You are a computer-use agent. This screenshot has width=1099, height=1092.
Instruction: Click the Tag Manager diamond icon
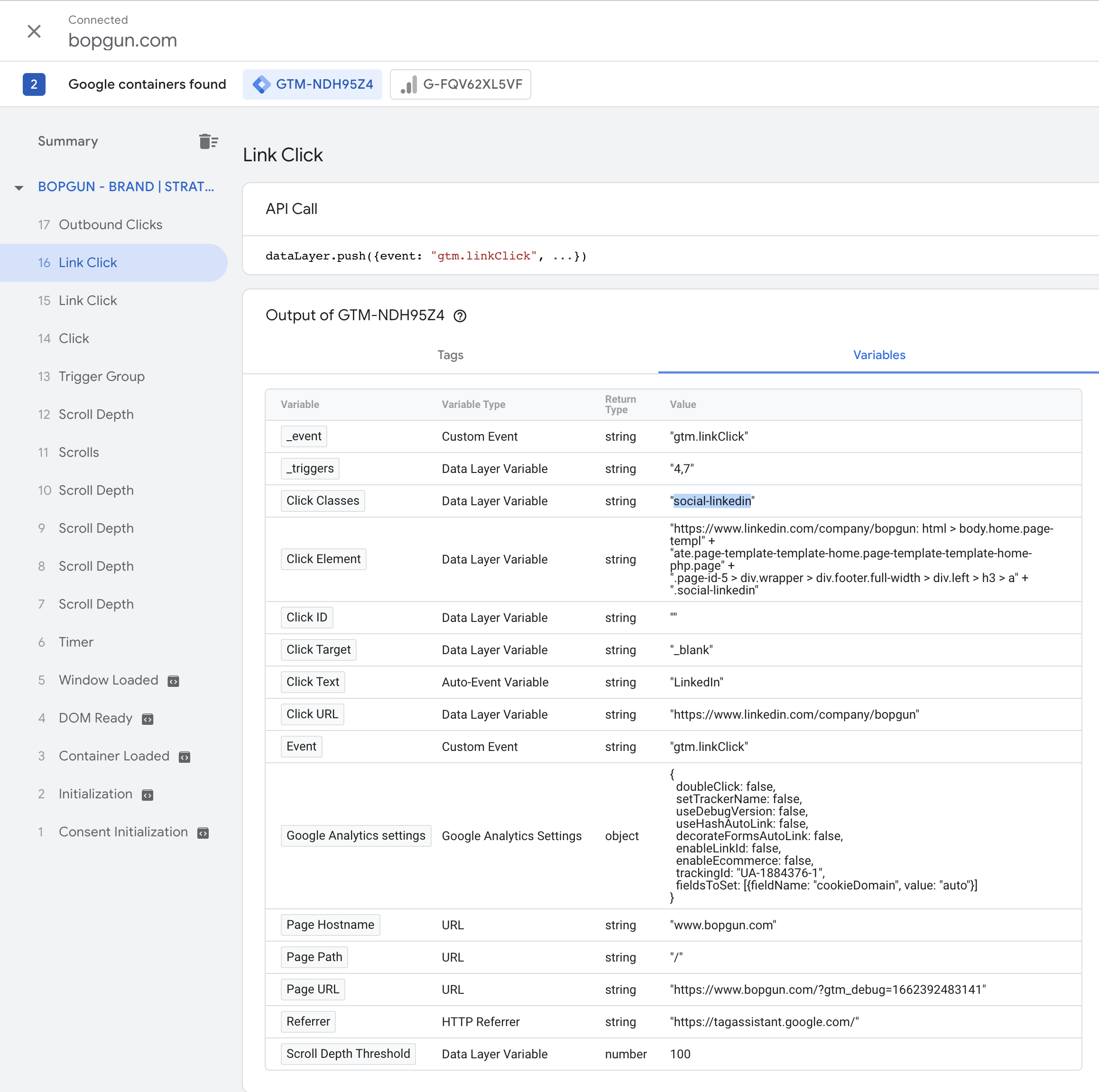[261, 84]
